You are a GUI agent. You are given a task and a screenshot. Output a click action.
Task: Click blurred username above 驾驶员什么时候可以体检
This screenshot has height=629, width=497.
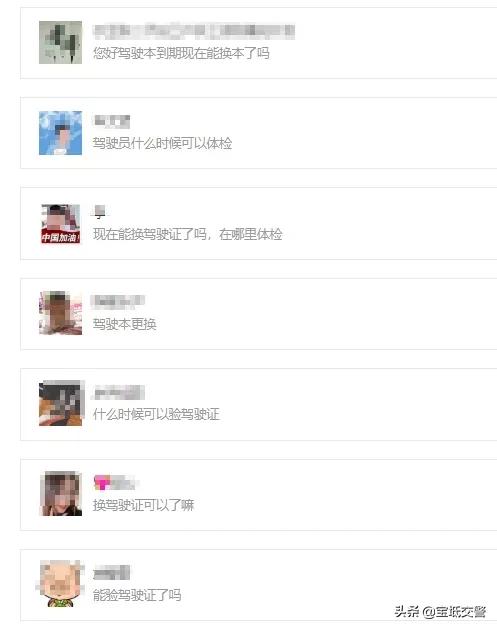112,121
